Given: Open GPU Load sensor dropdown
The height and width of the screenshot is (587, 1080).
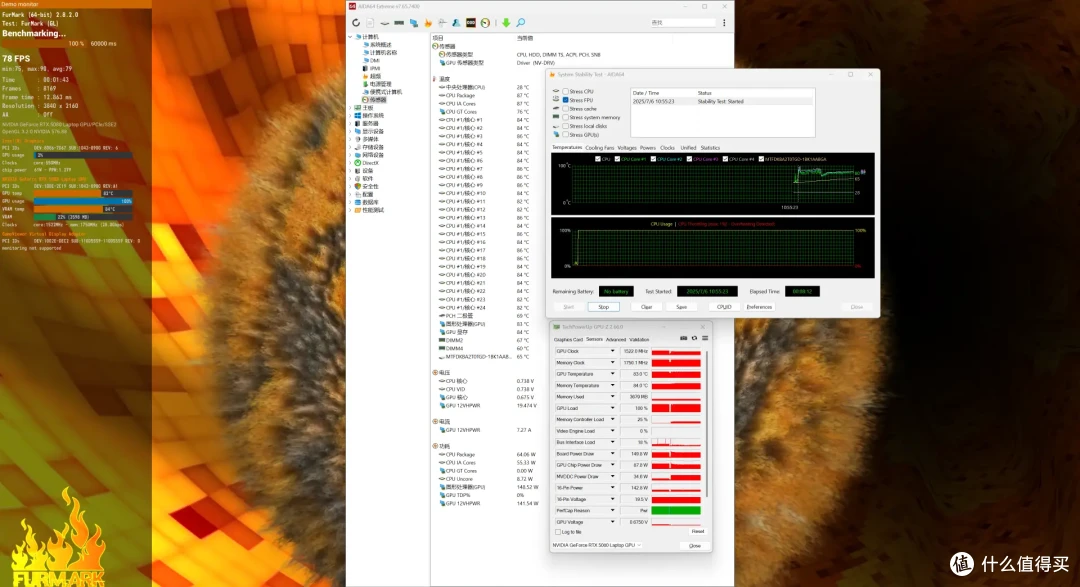Looking at the screenshot, I should click(612, 408).
